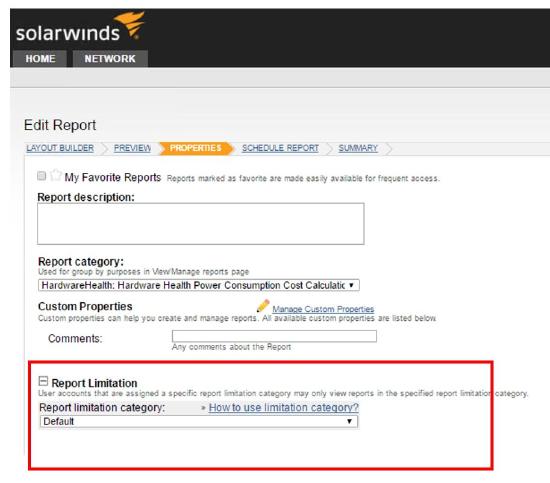Click the SolarWinds logo
550x483 pixels.
click(x=80, y=27)
